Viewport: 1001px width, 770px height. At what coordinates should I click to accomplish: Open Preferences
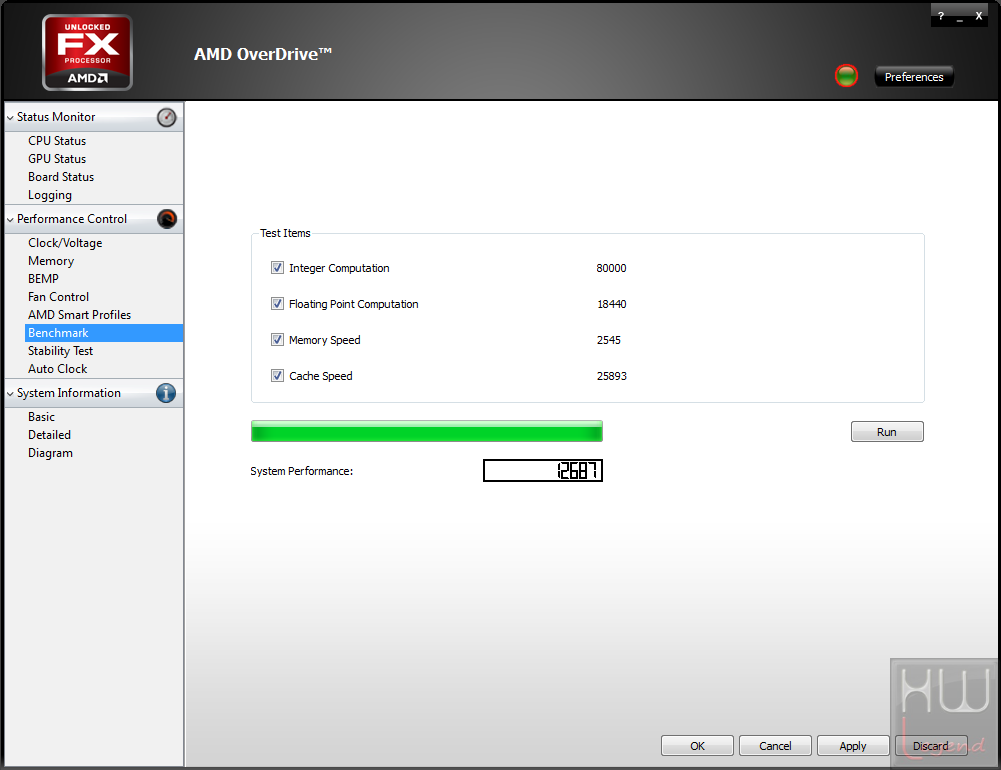914,77
